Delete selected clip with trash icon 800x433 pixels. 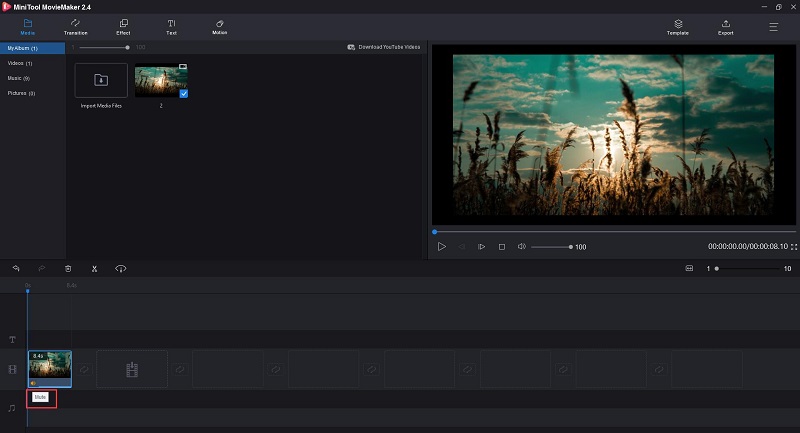[x=68, y=268]
